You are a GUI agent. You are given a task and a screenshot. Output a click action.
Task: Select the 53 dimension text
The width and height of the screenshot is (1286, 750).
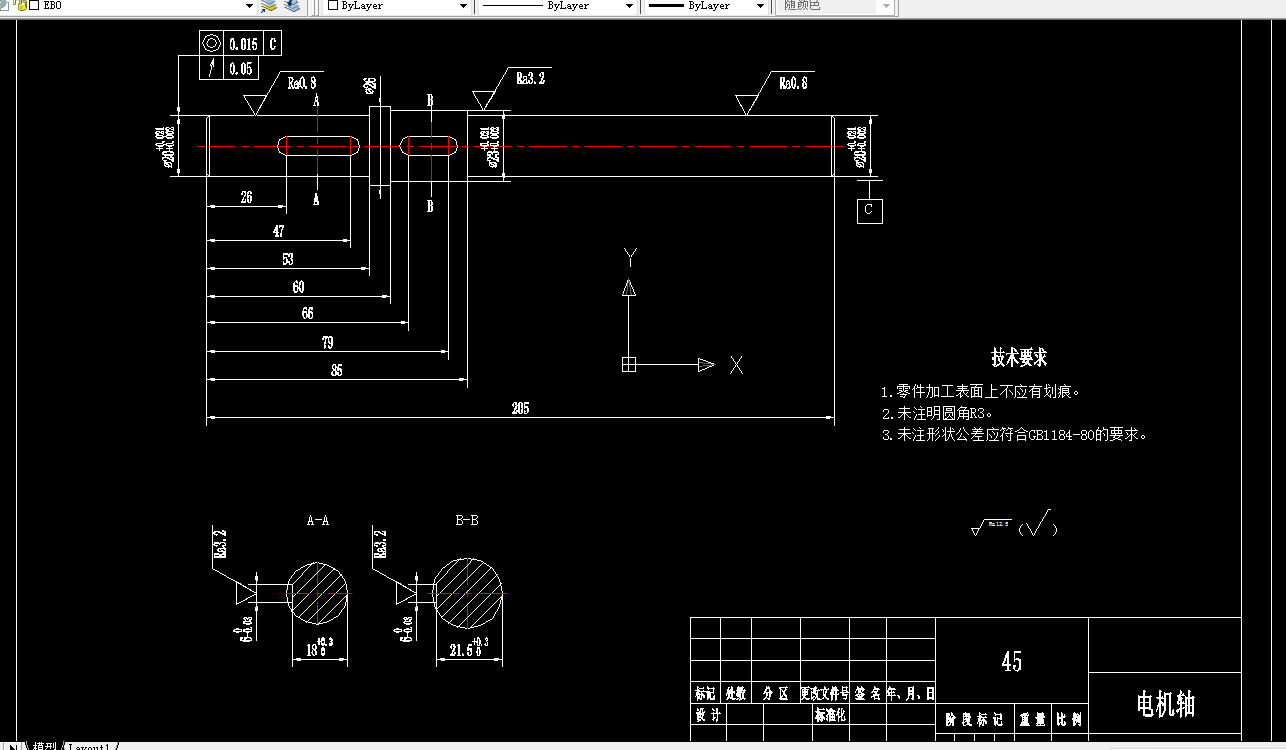click(x=288, y=259)
